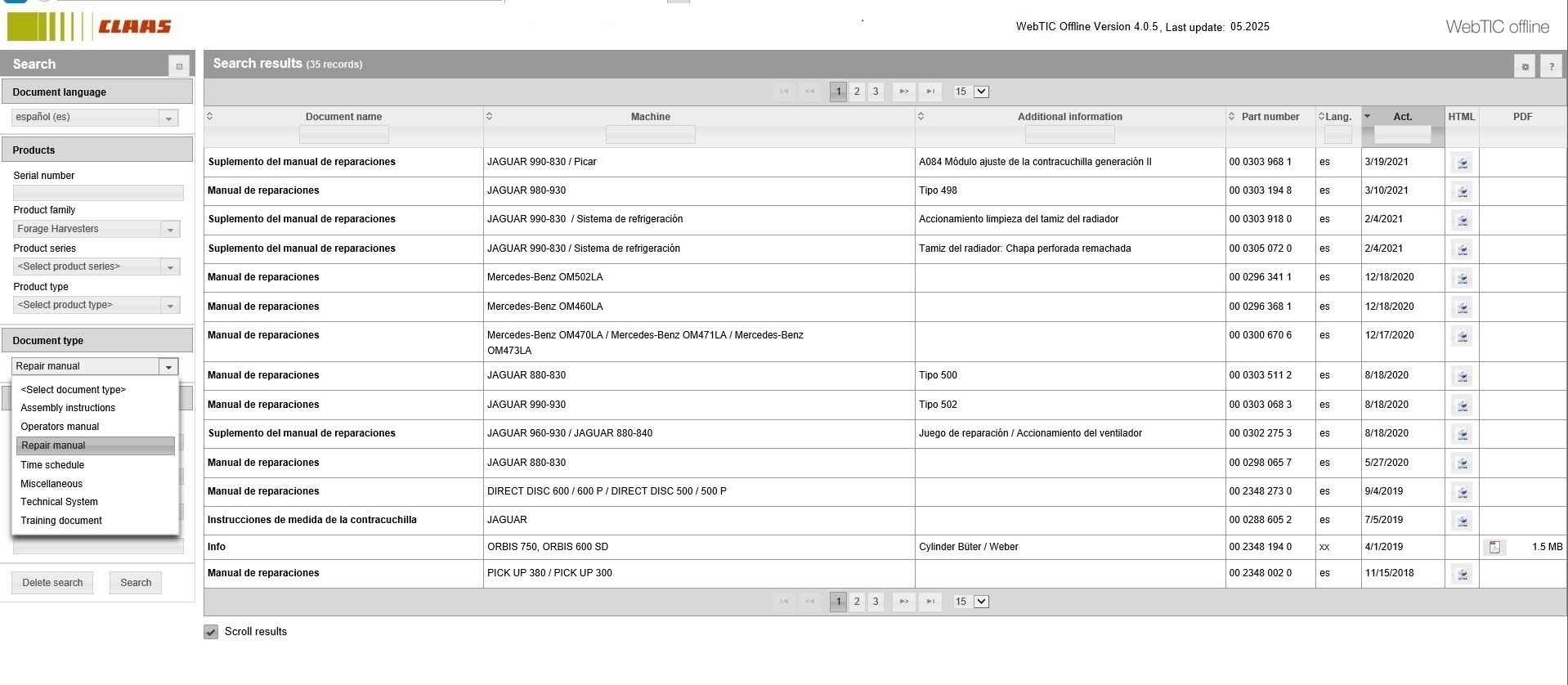Open PDF icon for ORBIS 750 Info row
The image size is (1568, 685).
[x=1494, y=547]
